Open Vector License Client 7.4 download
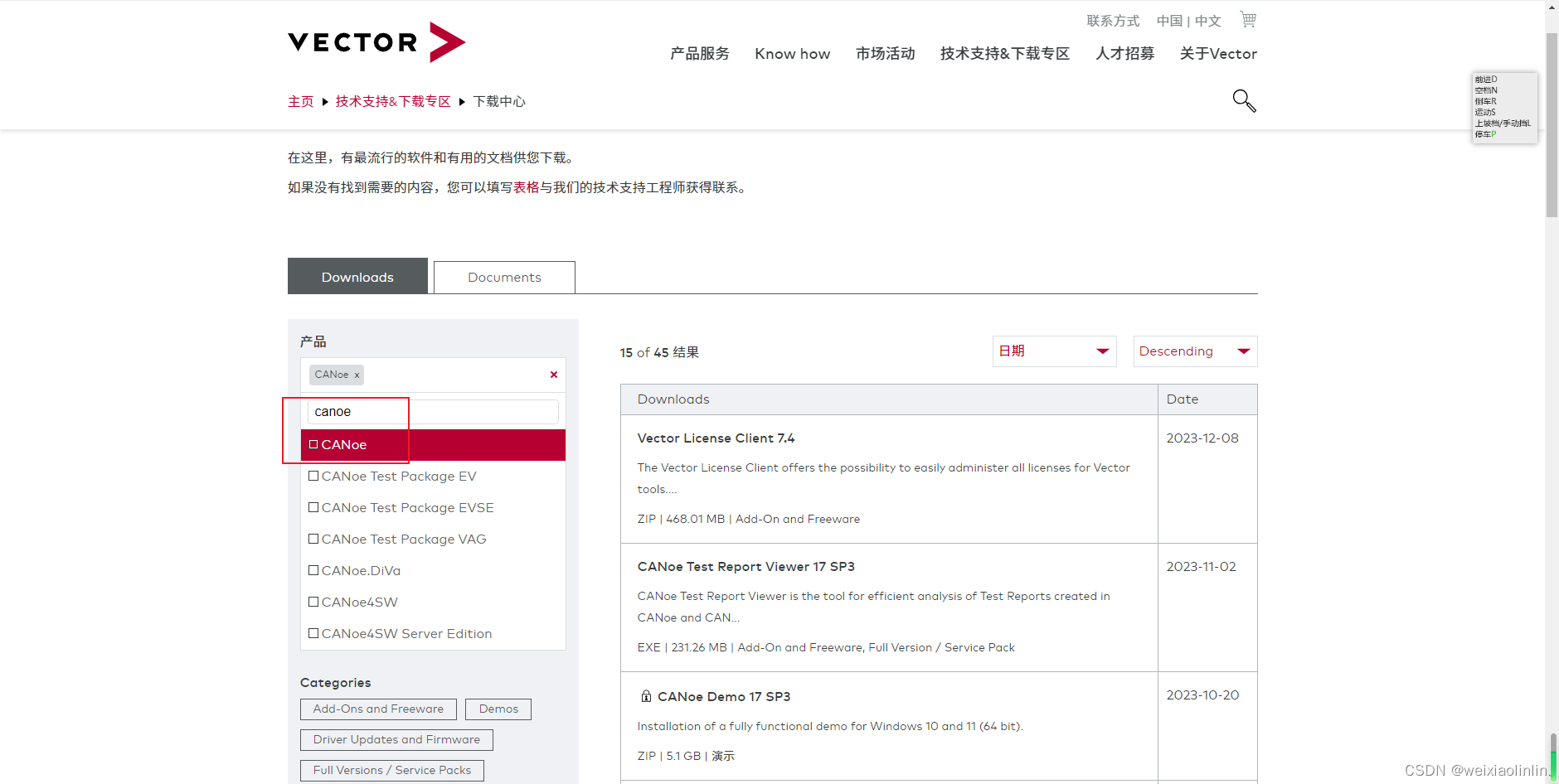This screenshot has height=784, width=1559. [716, 438]
